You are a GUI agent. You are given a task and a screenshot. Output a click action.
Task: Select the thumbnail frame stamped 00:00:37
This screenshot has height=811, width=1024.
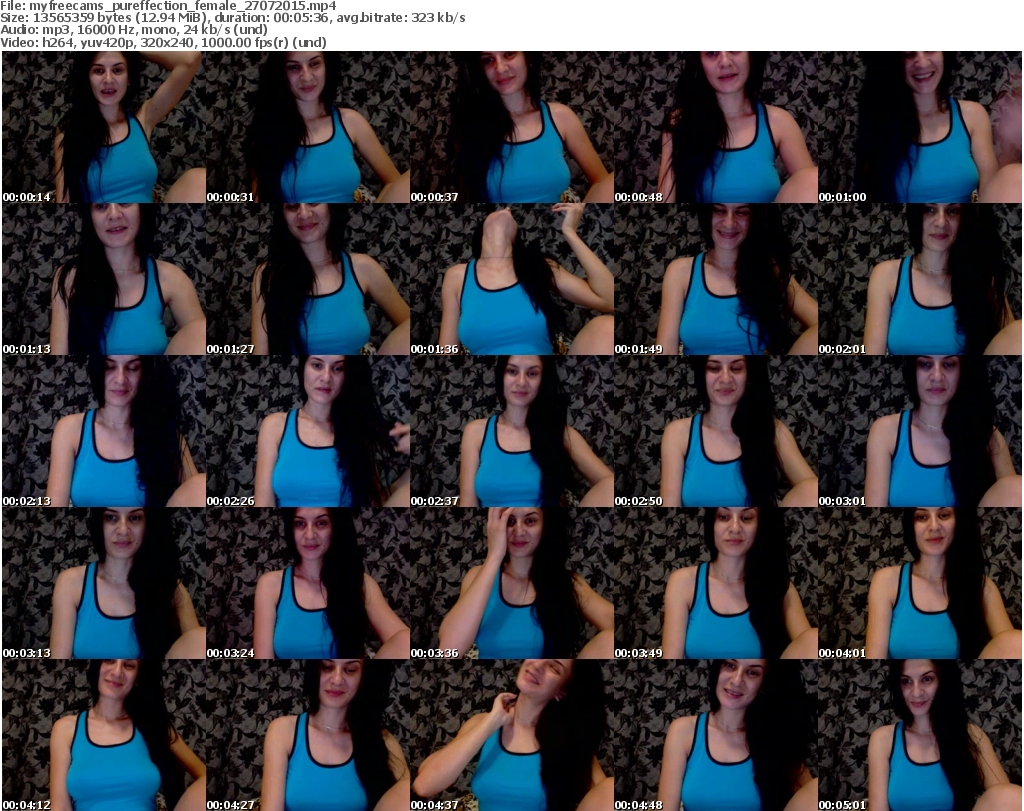point(511,127)
